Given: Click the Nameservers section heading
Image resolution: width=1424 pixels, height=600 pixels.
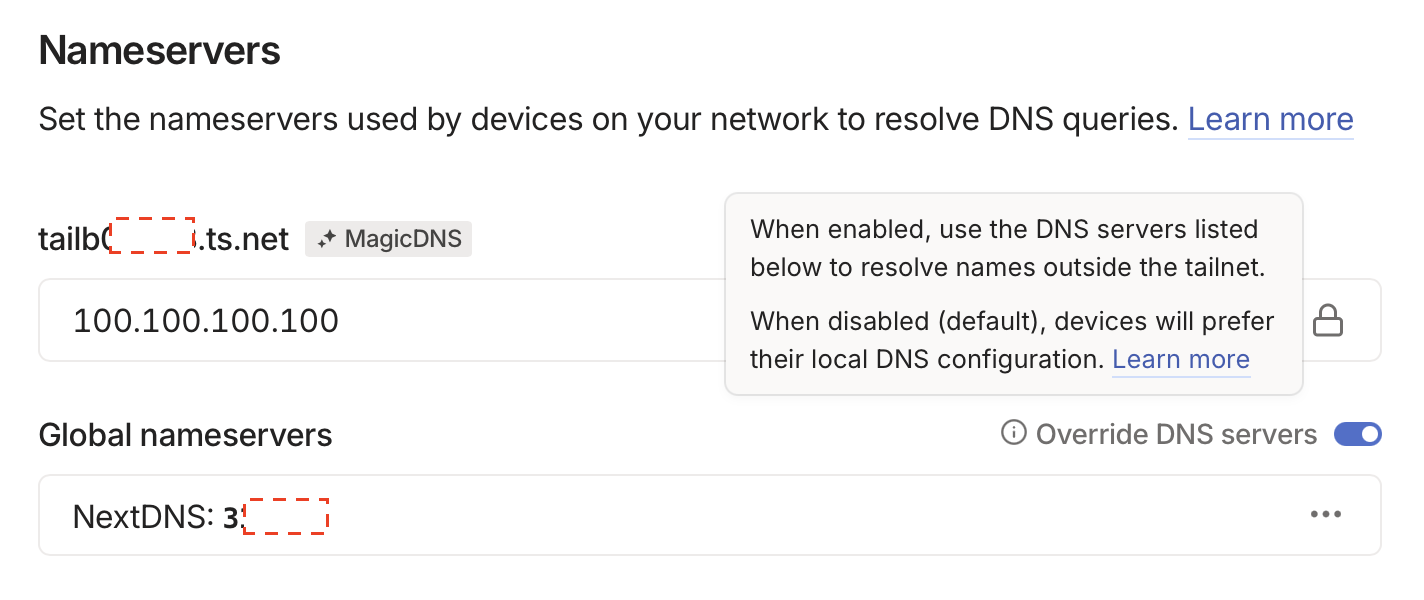Looking at the screenshot, I should (159, 48).
